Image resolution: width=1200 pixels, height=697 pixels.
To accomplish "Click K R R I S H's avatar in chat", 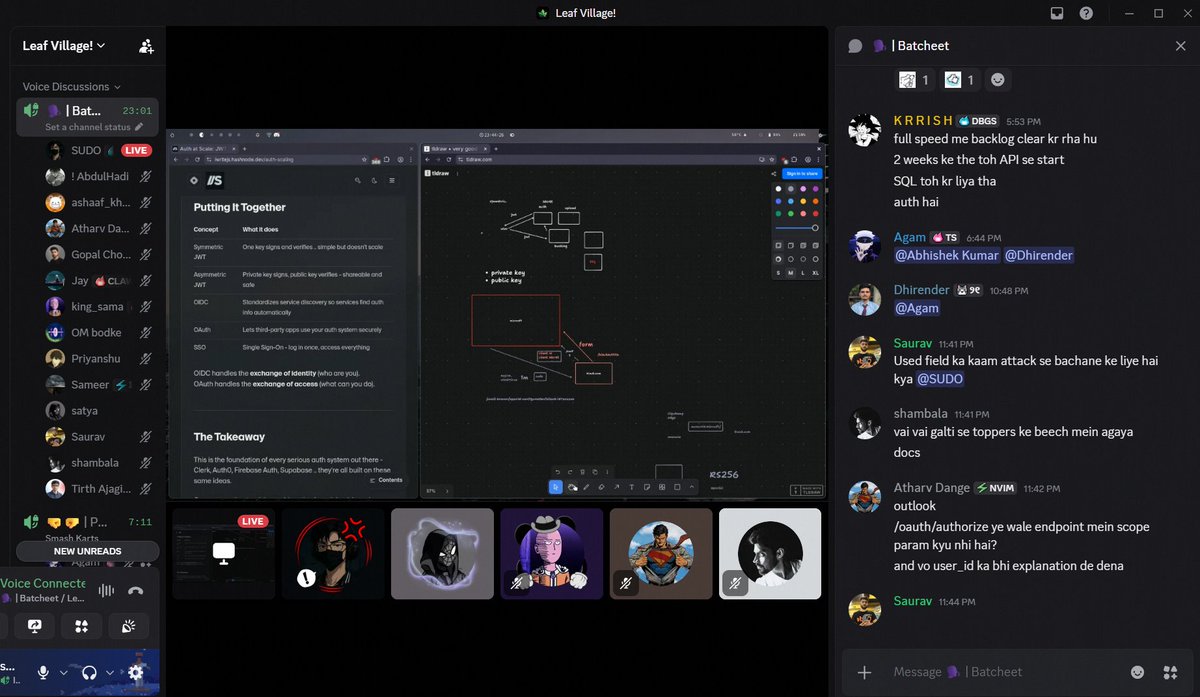I will pyautogui.click(x=864, y=130).
